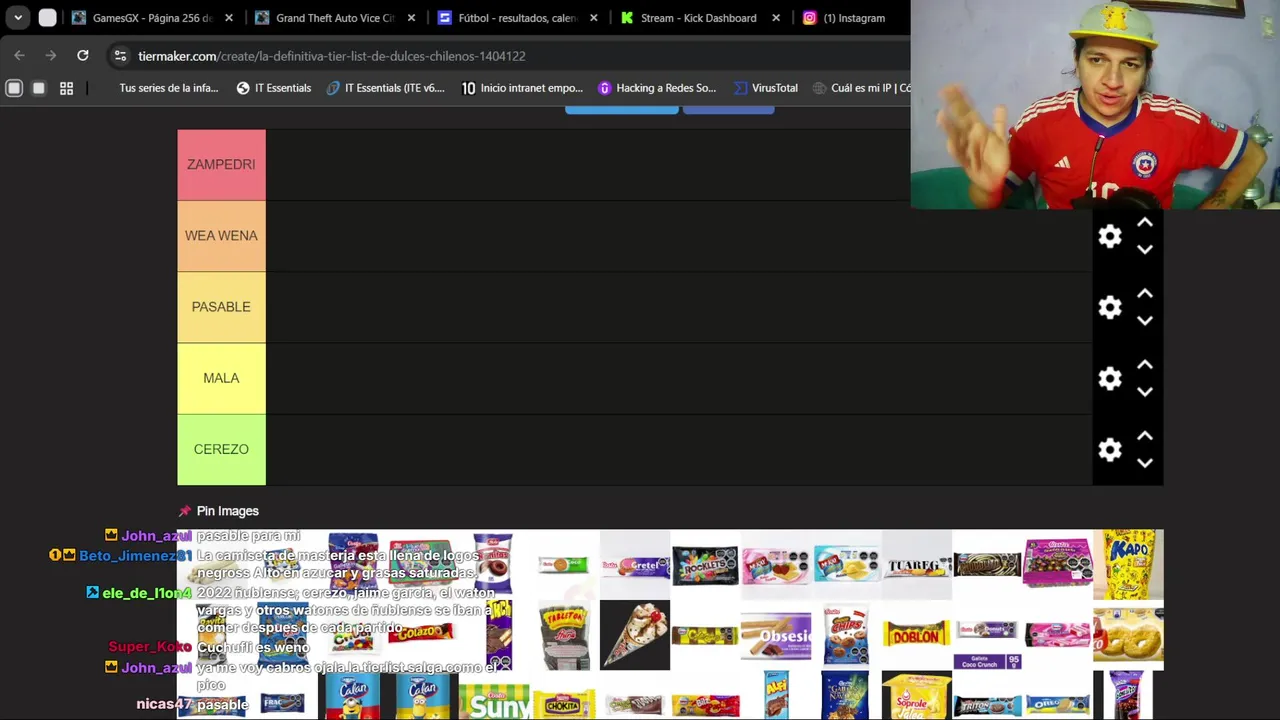Select the Soprole Jalea image

point(917,696)
